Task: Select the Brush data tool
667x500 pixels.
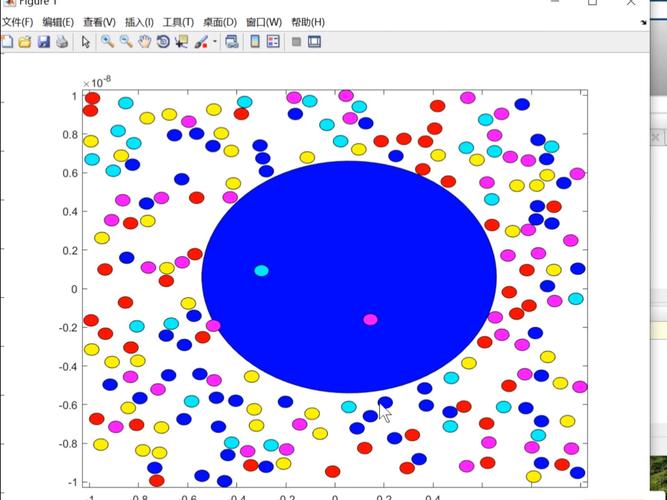Action: tap(201, 42)
